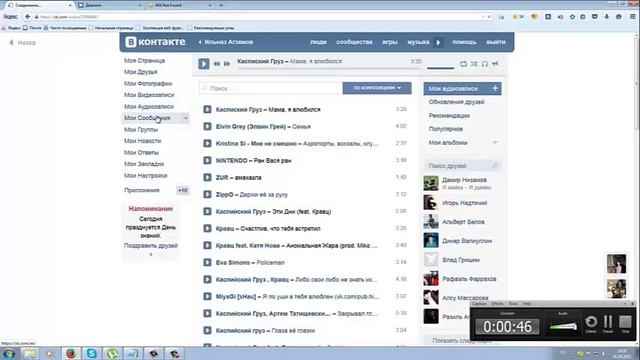Click the browser back arrow button
The image size is (640, 360).
(28, 17)
